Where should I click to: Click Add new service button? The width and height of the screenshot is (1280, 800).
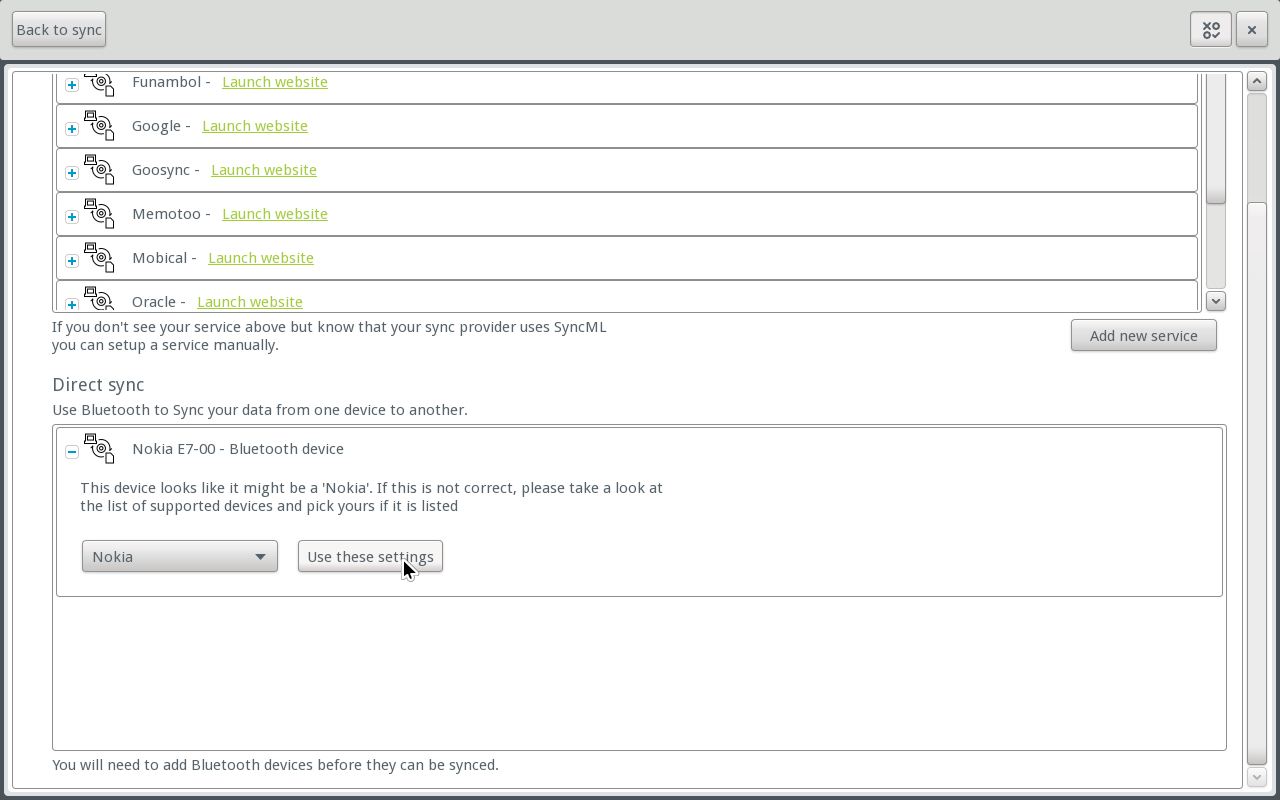1144,336
